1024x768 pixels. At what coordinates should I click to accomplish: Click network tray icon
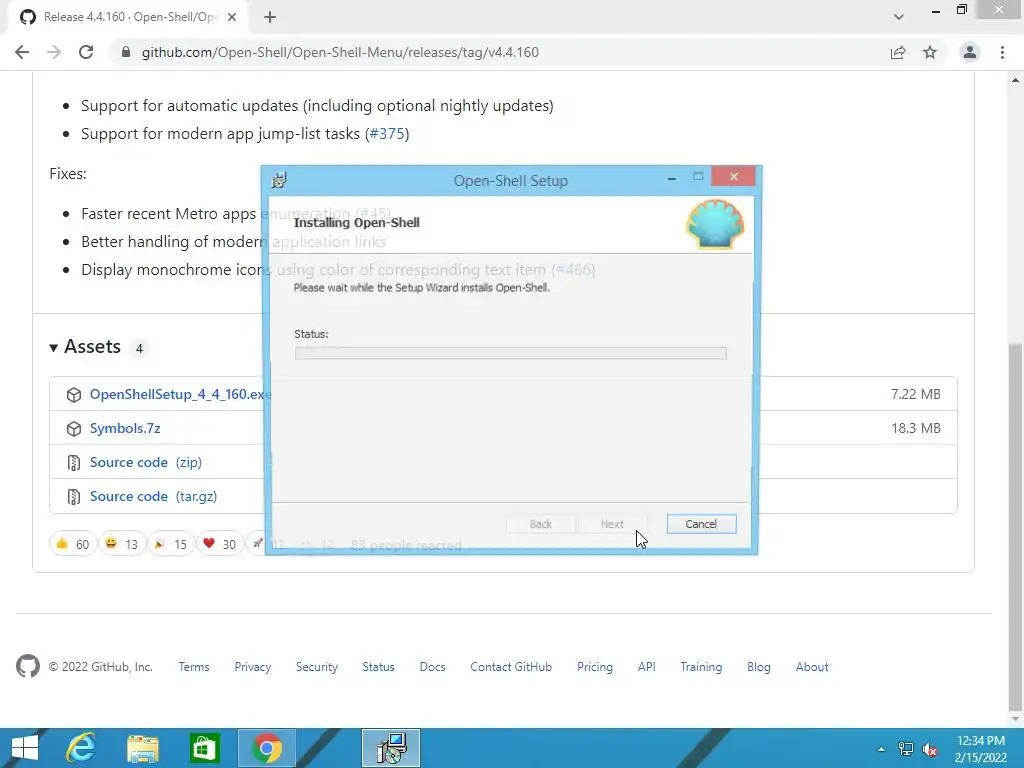[906, 749]
